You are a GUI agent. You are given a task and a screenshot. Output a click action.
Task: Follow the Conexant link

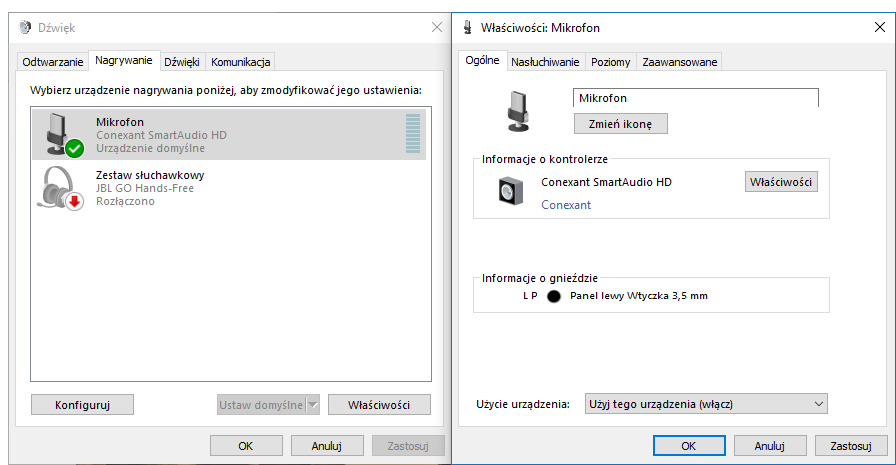[x=566, y=205]
